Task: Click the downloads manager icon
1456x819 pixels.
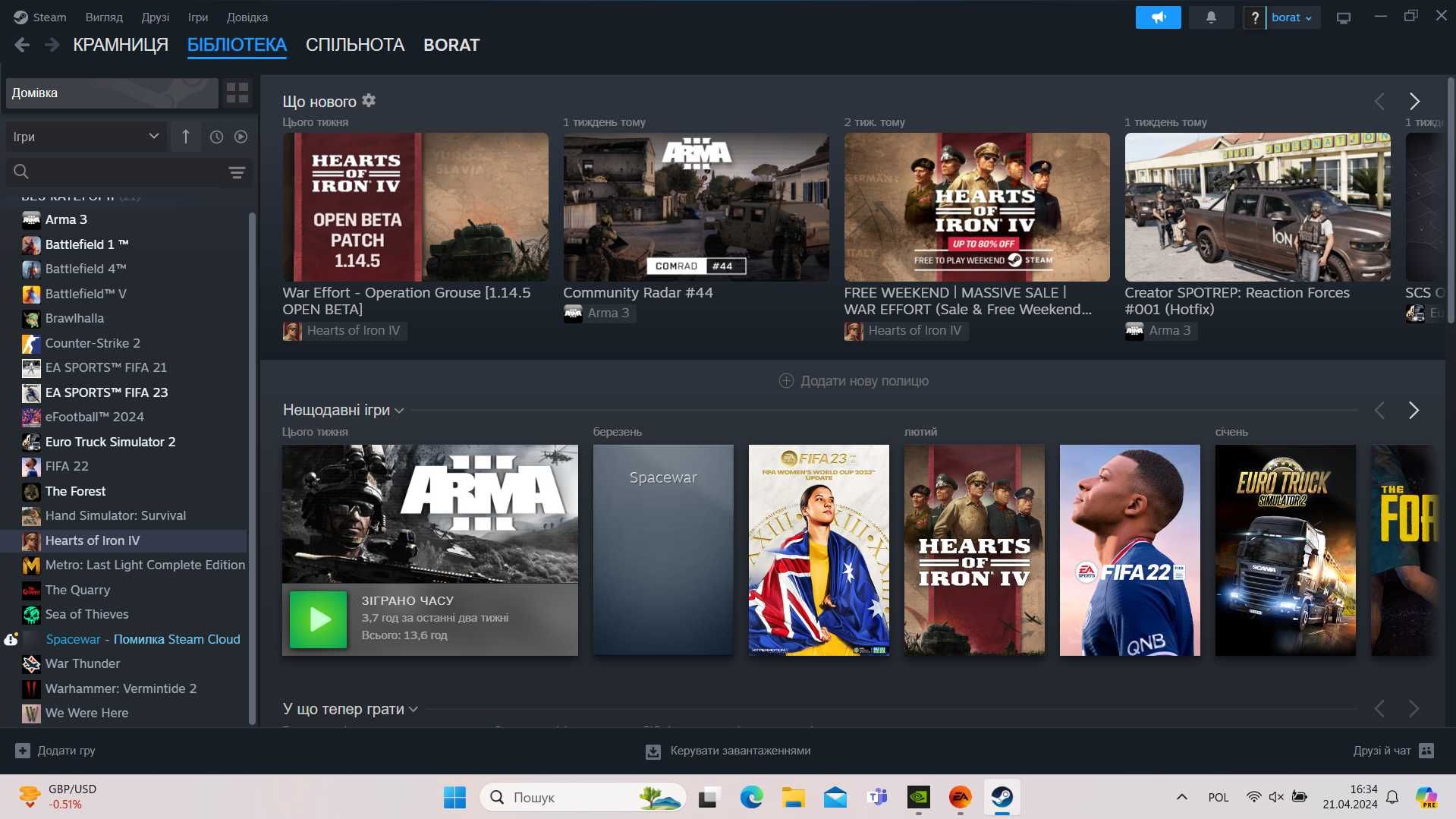Action: pos(653,751)
